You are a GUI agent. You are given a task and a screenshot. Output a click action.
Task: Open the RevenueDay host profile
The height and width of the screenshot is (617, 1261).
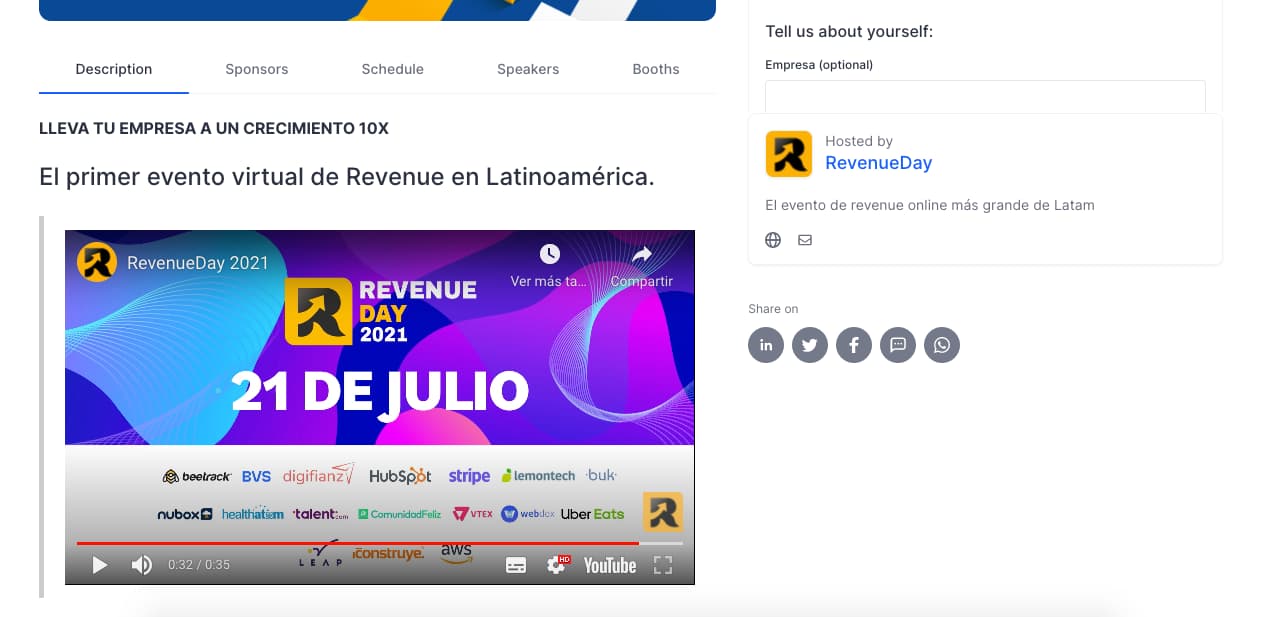point(878,162)
